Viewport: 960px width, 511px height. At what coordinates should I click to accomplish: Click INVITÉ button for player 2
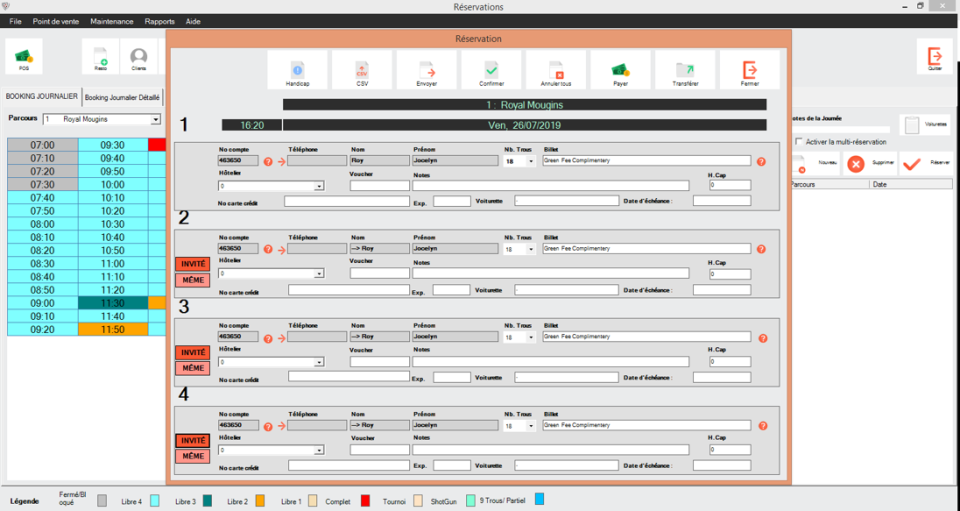coord(193,264)
